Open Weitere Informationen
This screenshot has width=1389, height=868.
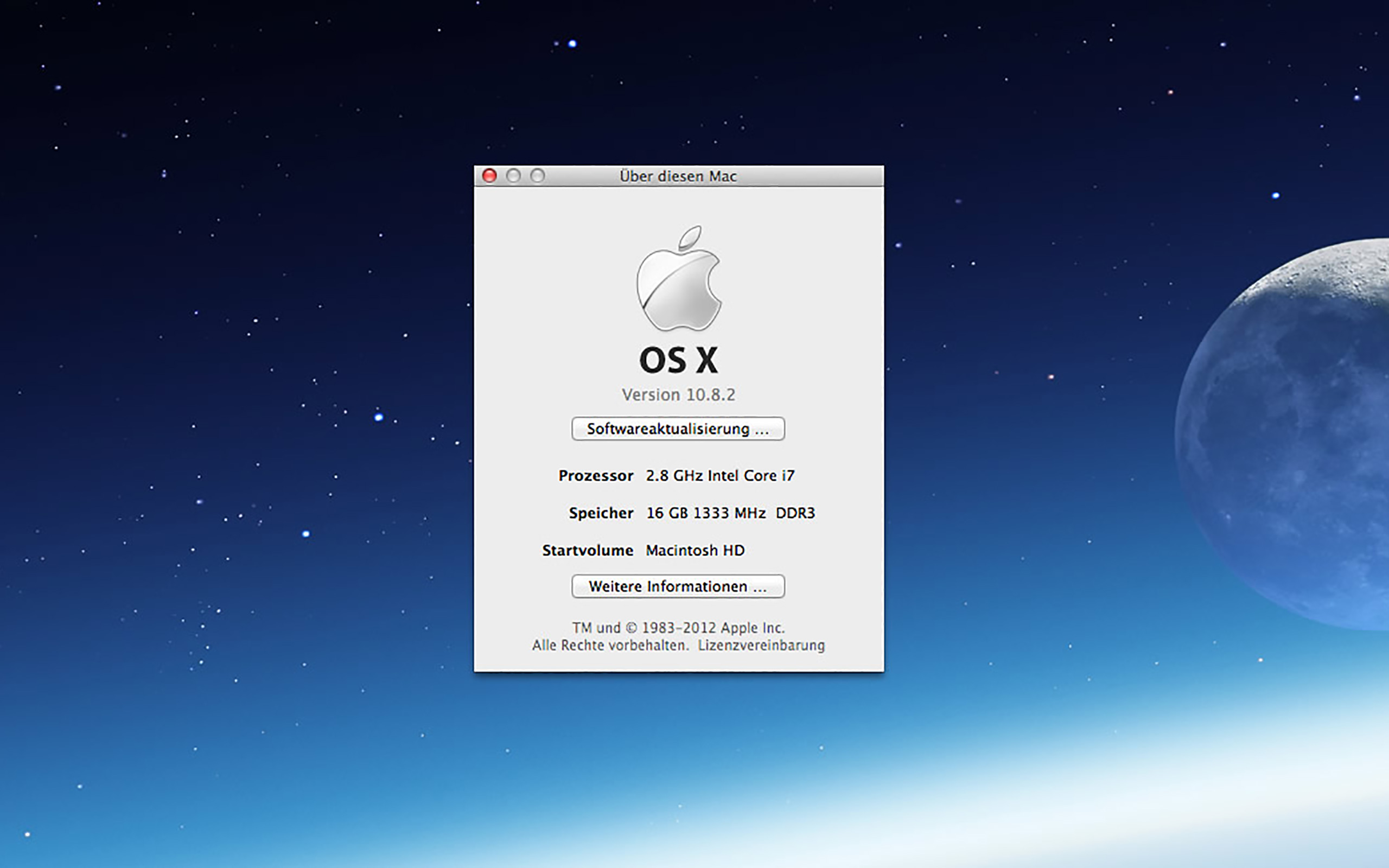click(678, 586)
